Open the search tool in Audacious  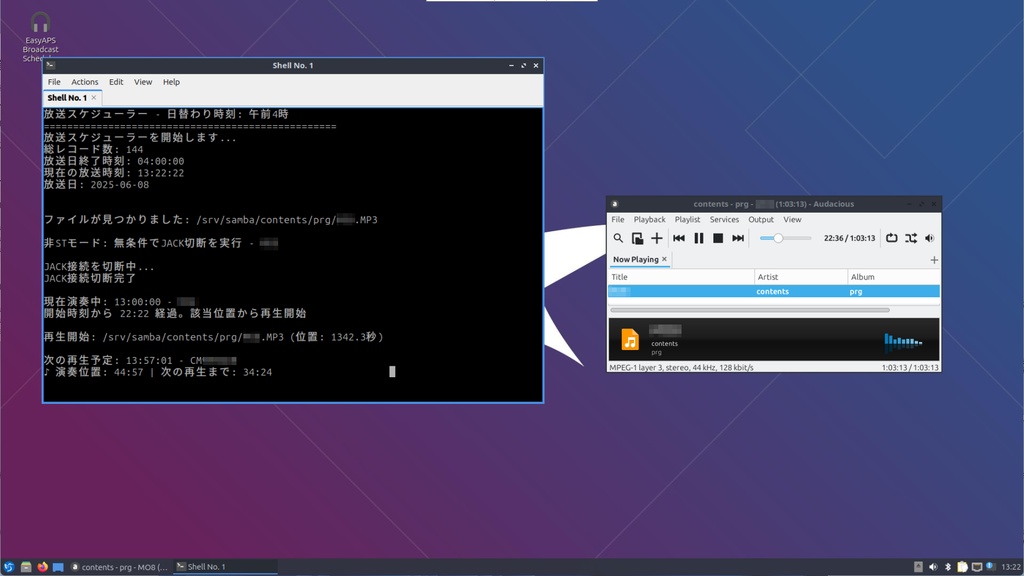[618, 238]
